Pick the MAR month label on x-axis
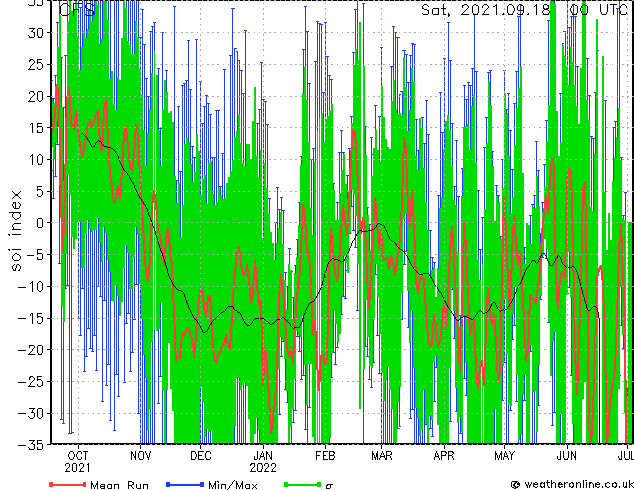 pos(381,454)
